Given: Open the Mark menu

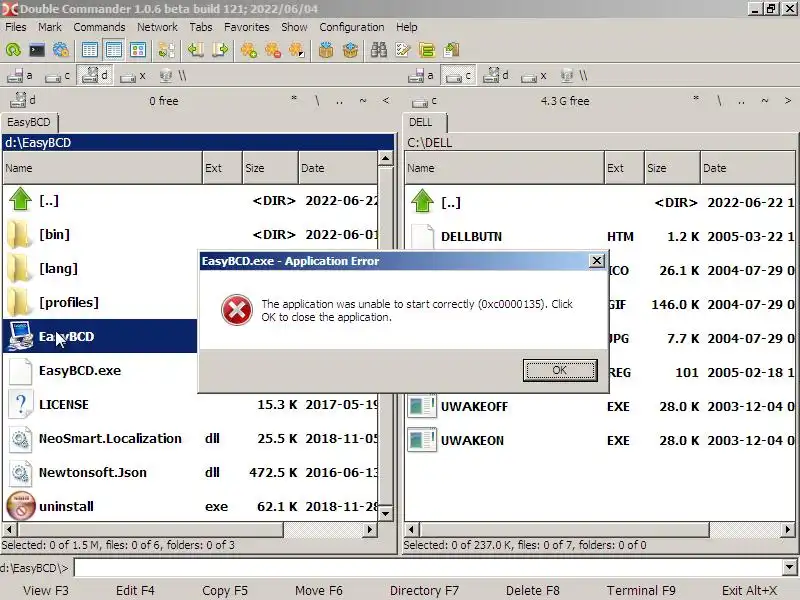Looking at the screenshot, I should 49,27.
